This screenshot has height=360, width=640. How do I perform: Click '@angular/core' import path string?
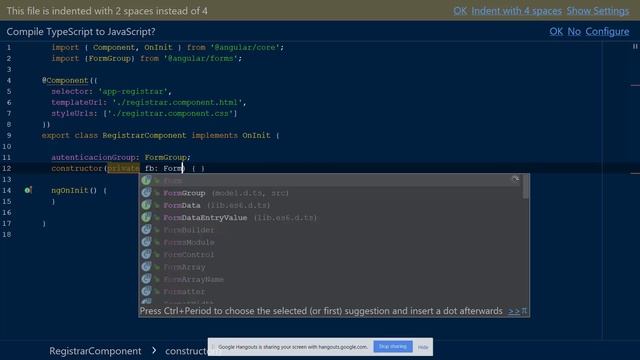[245, 47]
